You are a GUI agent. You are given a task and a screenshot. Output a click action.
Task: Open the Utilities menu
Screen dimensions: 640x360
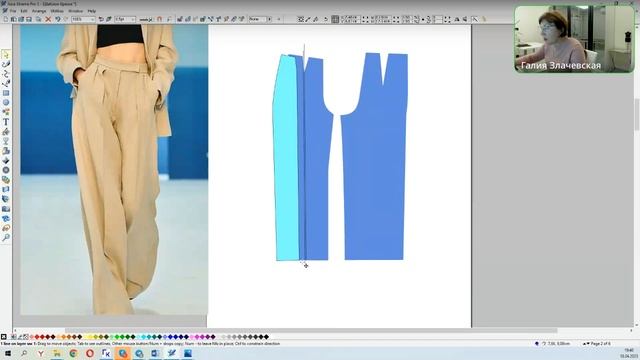(57, 11)
